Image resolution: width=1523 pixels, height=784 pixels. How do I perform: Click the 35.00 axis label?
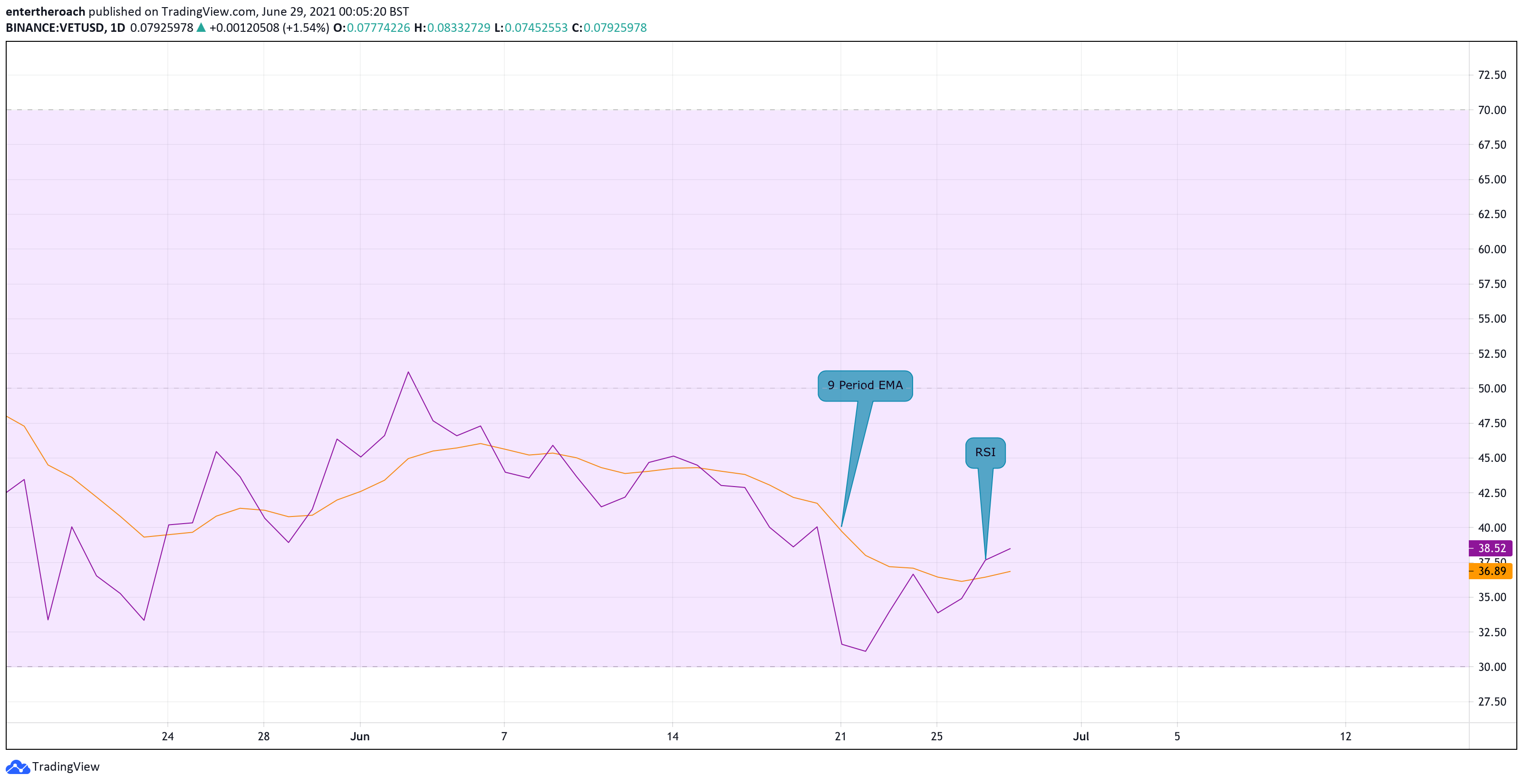pyautogui.click(x=1492, y=597)
